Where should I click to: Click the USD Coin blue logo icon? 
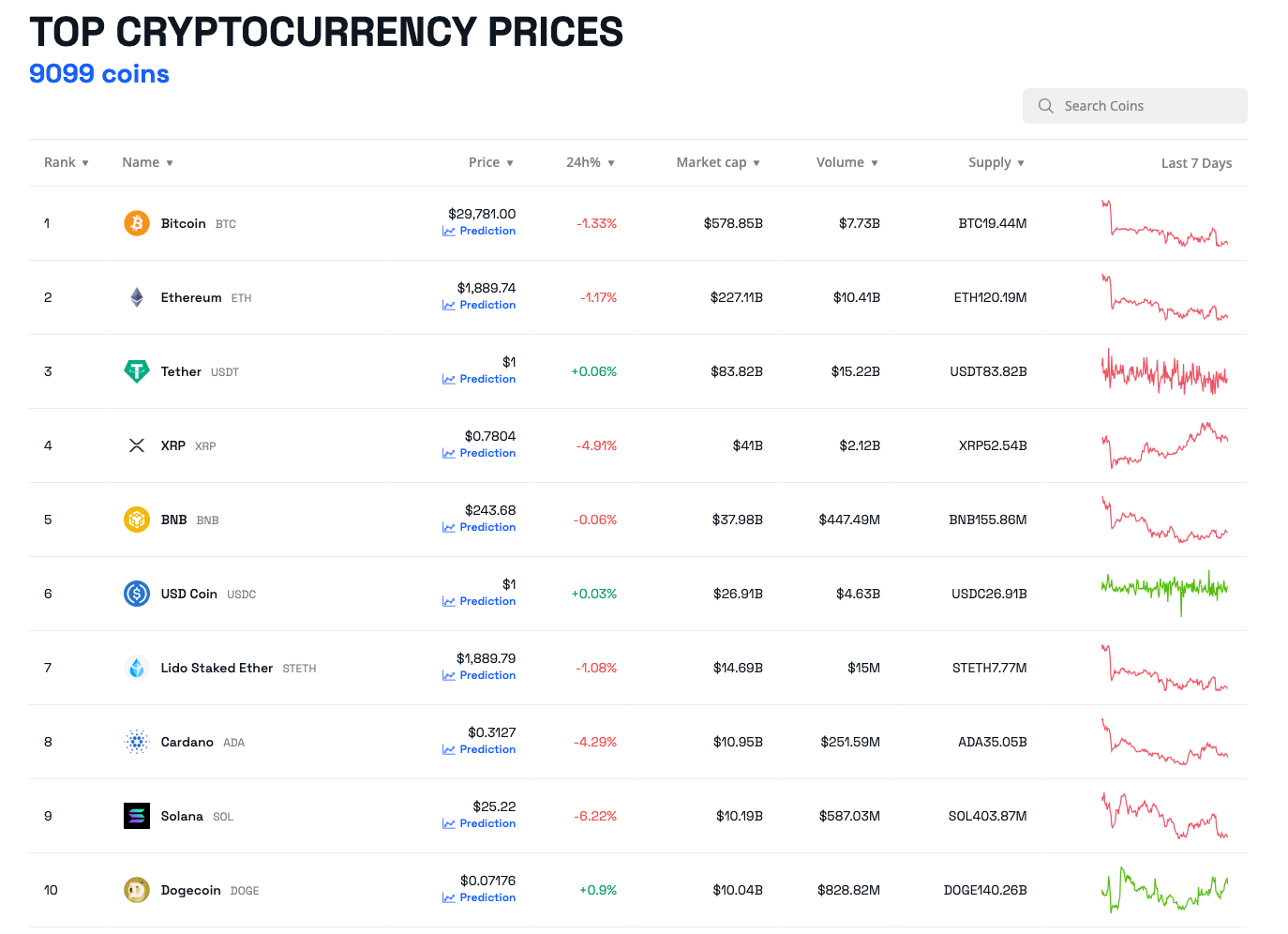[137, 594]
